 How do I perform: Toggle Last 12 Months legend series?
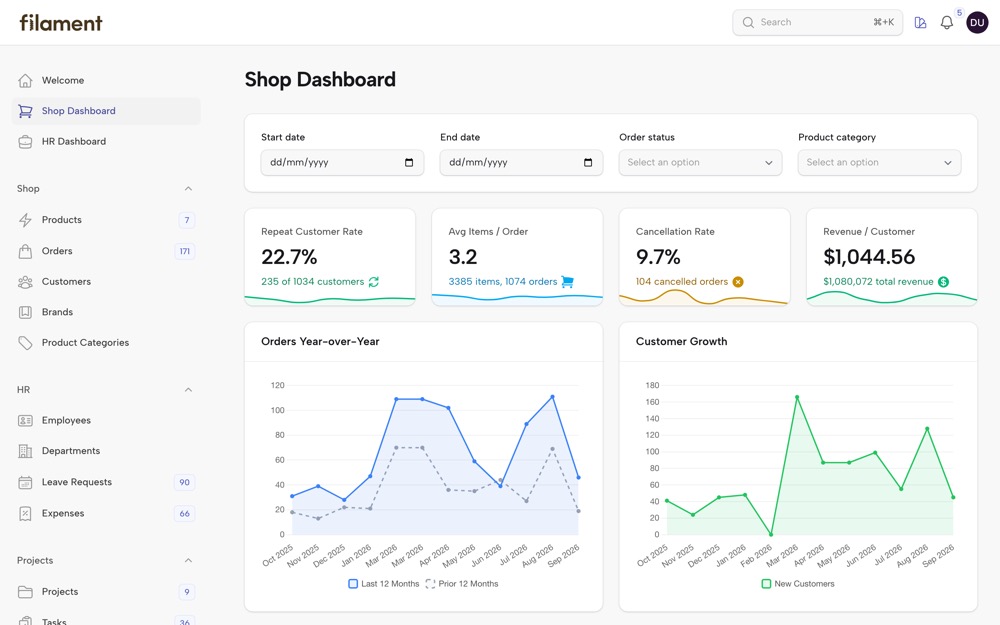[x=384, y=584]
